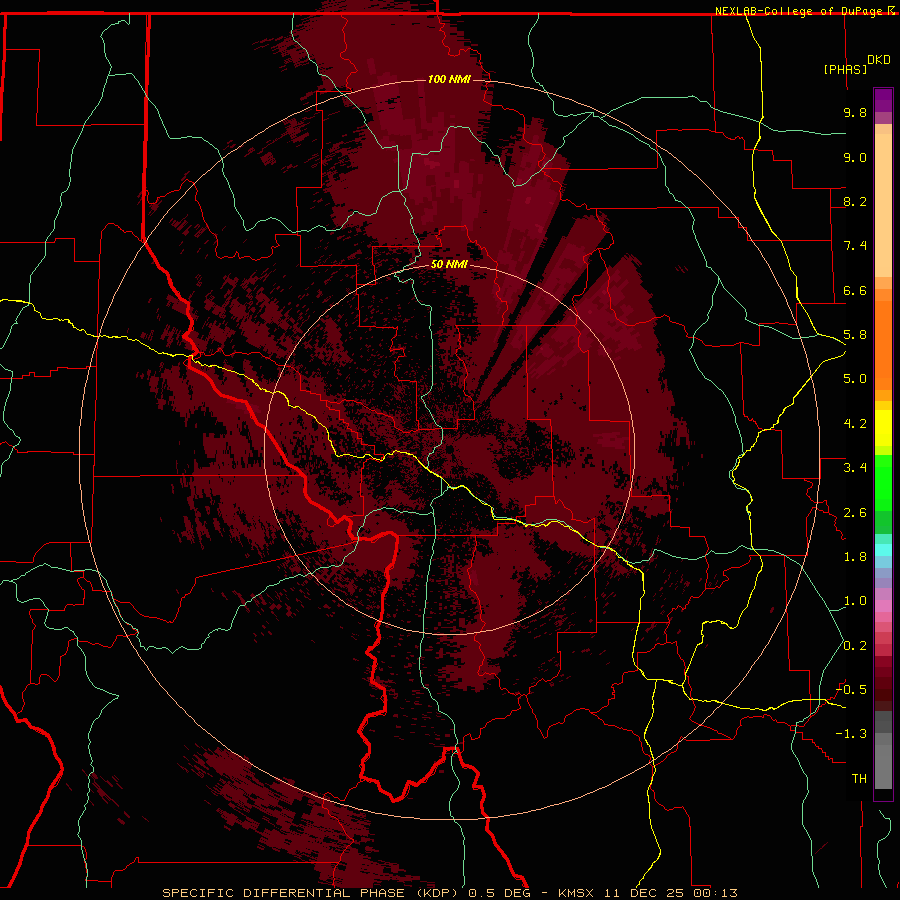The height and width of the screenshot is (900, 900).
Task: Click the 5.8 scale value
Action: [855, 335]
